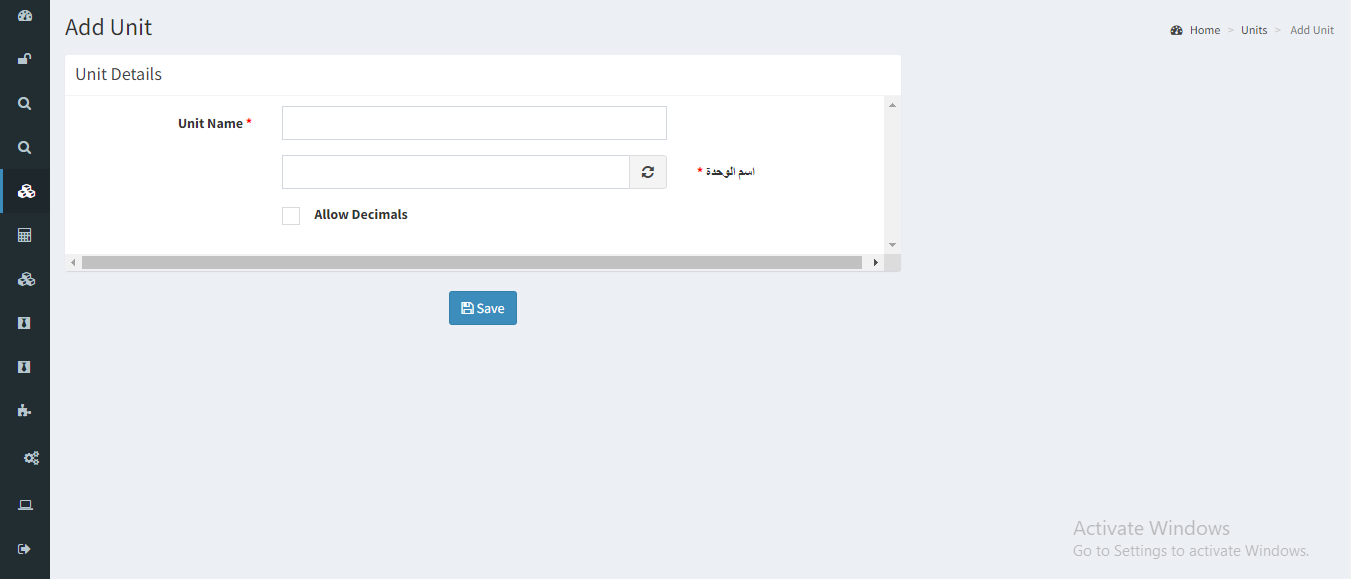This screenshot has width=1351, height=579.
Task: Click the horizontal scrollbar thumb in Unit Details
Action: point(472,262)
